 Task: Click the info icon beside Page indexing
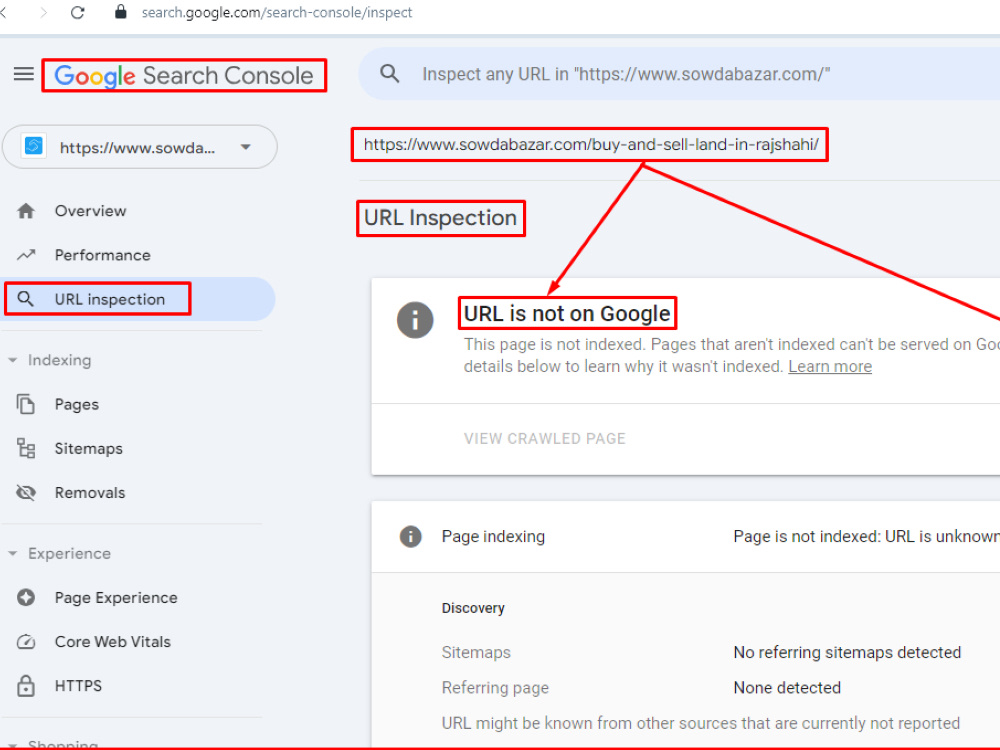pyautogui.click(x=411, y=536)
